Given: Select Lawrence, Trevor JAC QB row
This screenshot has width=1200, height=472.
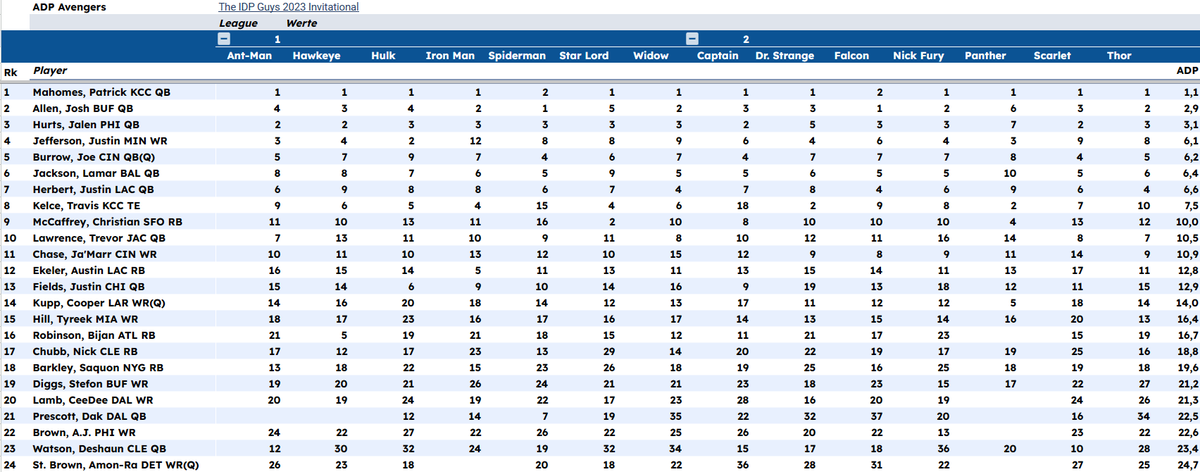Looking at the screenshot, I should [x=600, y=239].
